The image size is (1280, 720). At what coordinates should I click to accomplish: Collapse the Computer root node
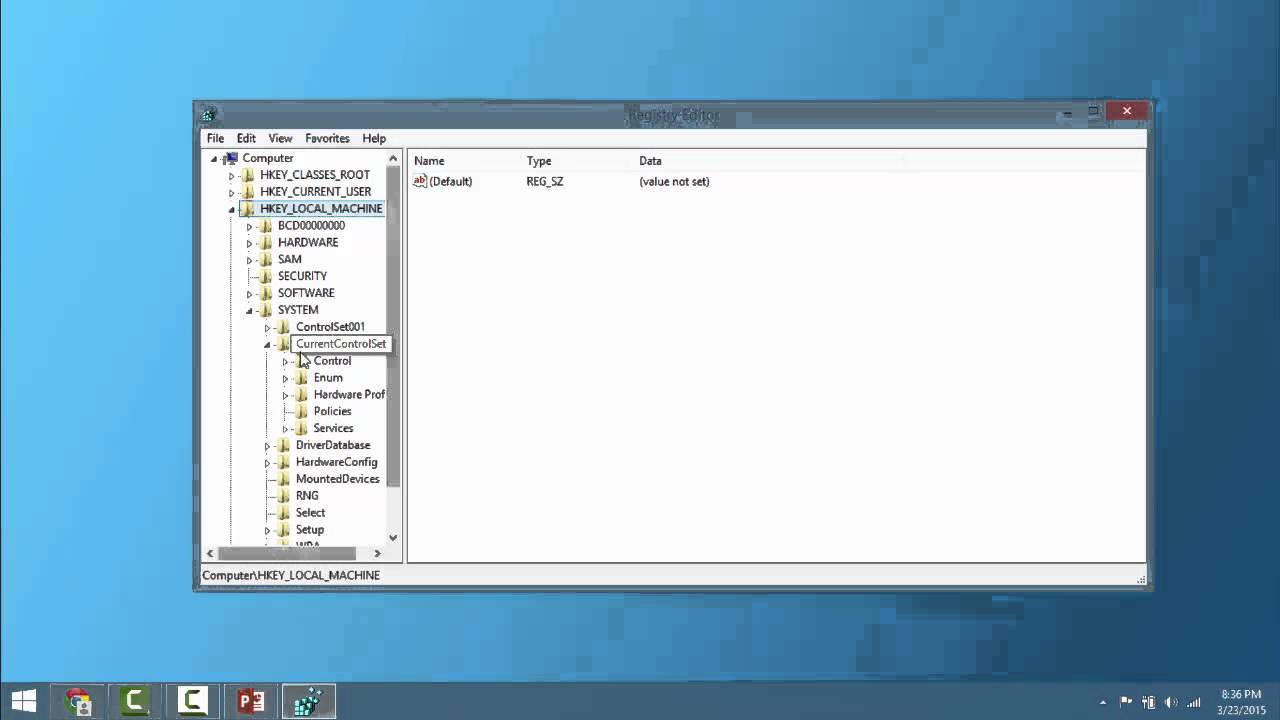click(x=214, y=158)
